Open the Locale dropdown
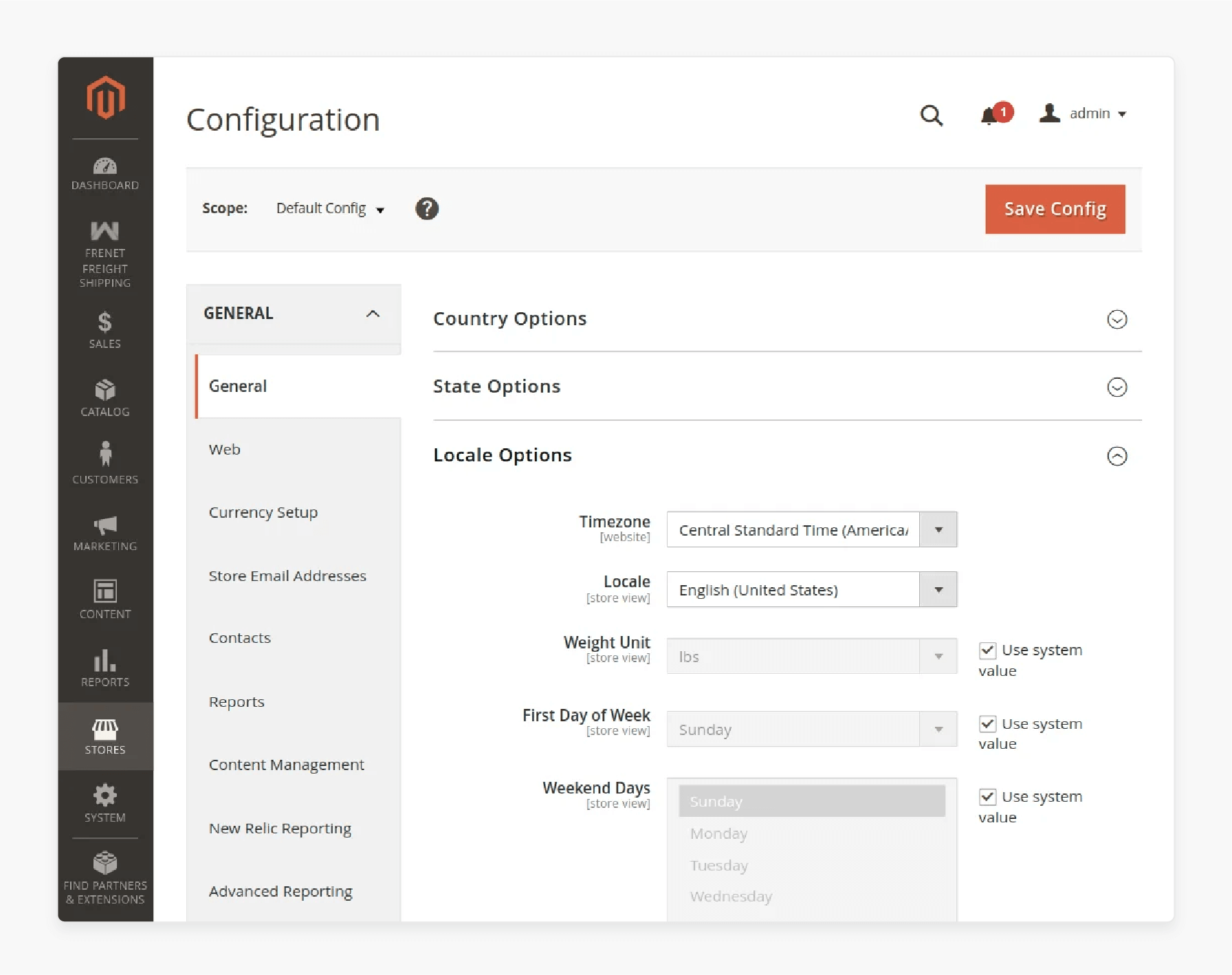This screenshot has width=1232, height=975. pyautogui.click(x=811, y=589)
